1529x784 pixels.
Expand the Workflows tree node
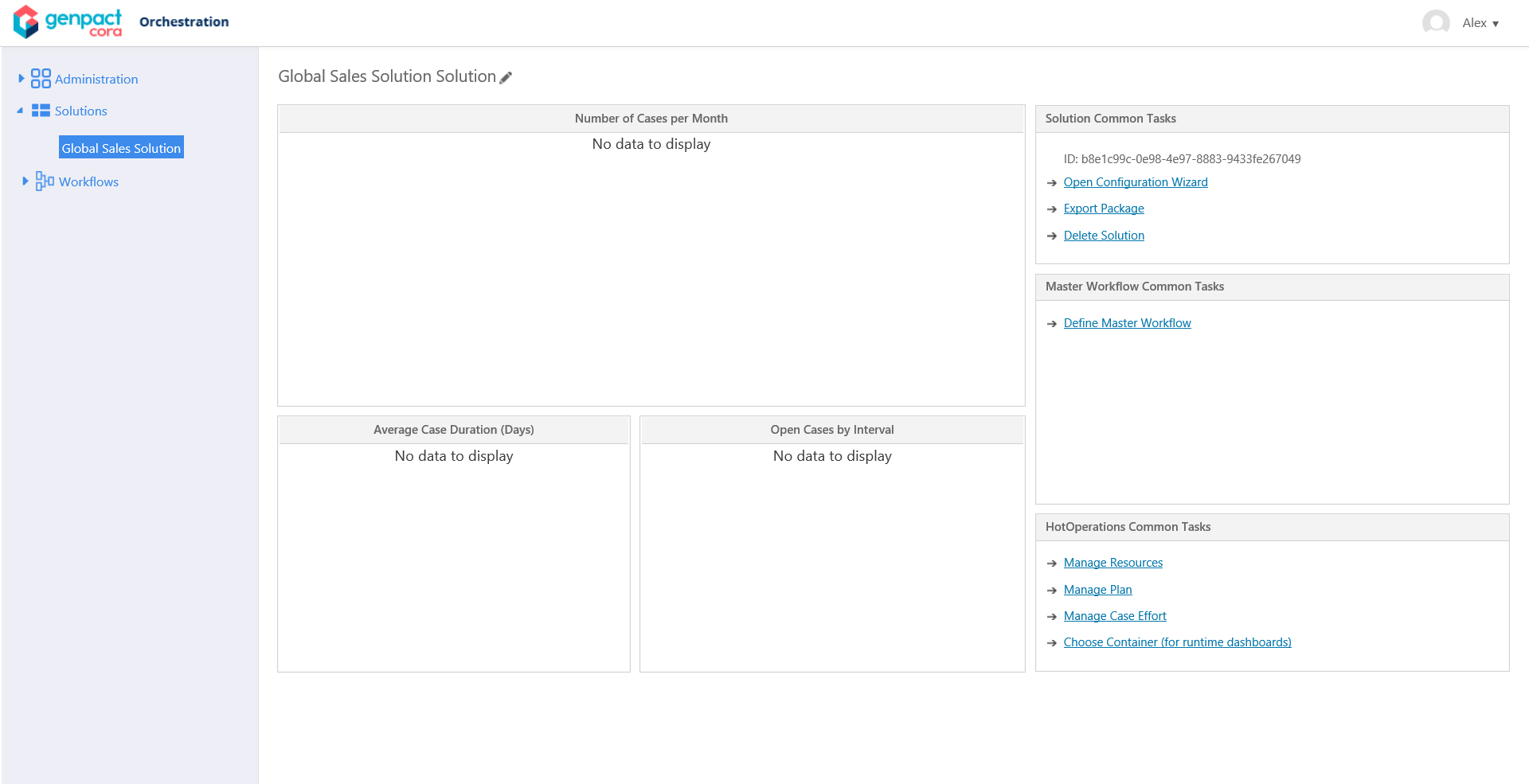click(x=25, y=181)
